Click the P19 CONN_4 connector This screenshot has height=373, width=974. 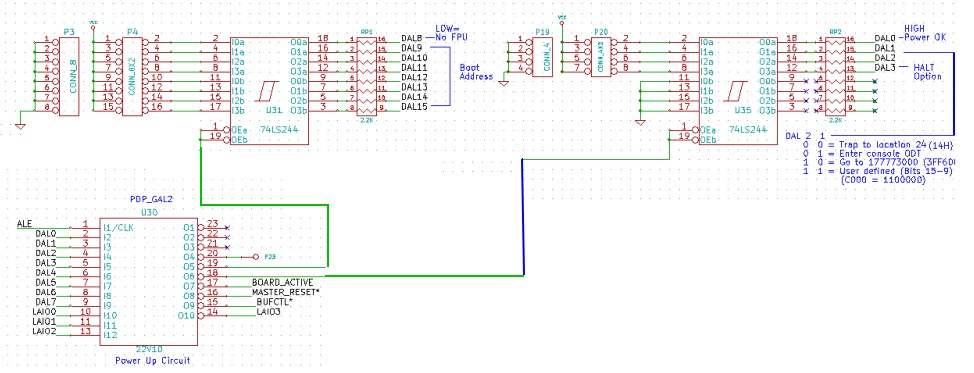[x=543, y=57]
